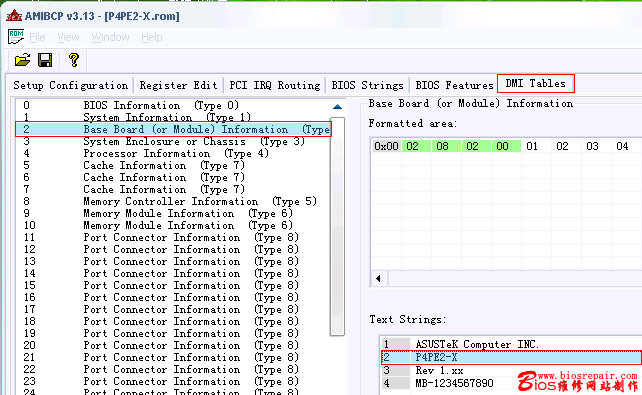
Task: Select row 12 Port Connector Information
Action: click(173, 249)
